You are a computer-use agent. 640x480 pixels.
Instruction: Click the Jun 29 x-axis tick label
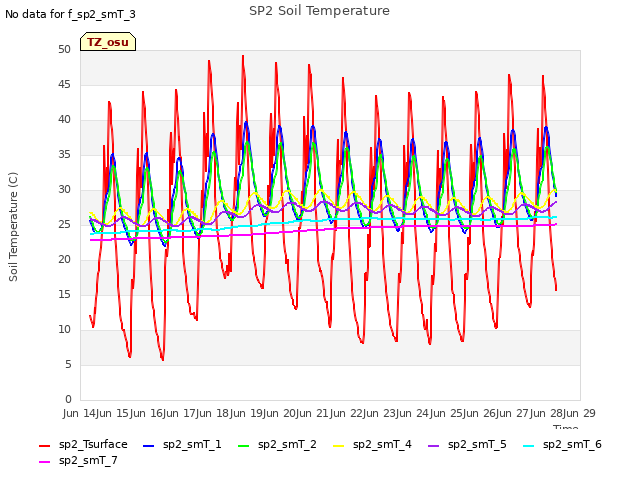[x=580, y=413]
